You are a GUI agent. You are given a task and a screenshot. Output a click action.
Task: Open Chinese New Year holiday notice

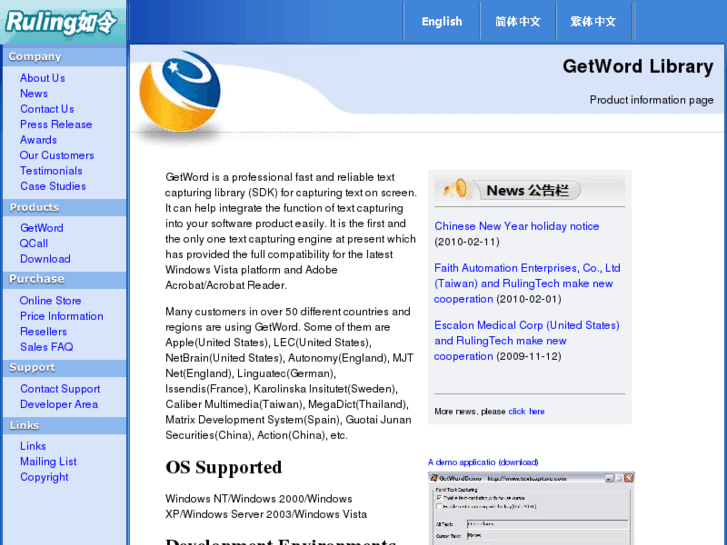[x=517, y=226]
